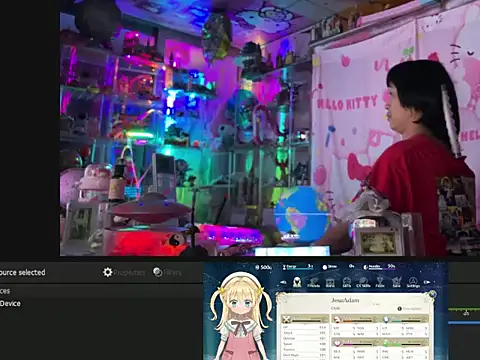Close the JesuAdam stats panel with the X
Viewport: 480px width, 360px height.
coord(432,294)
